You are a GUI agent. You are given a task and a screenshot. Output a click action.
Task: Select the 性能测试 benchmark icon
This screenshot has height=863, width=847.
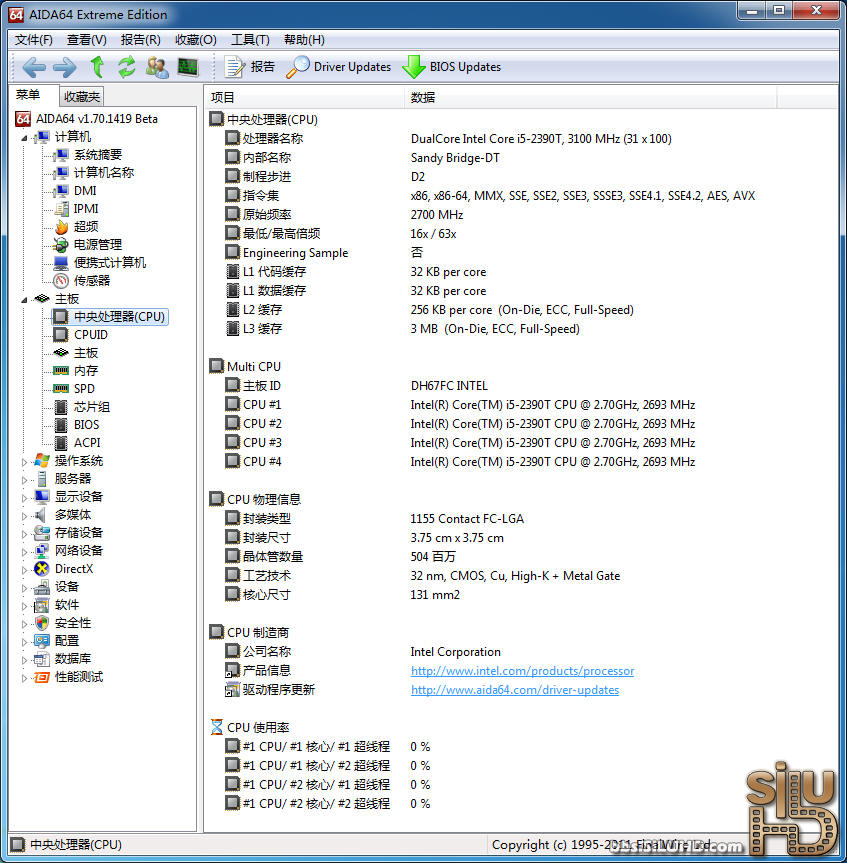click(42, 677)
